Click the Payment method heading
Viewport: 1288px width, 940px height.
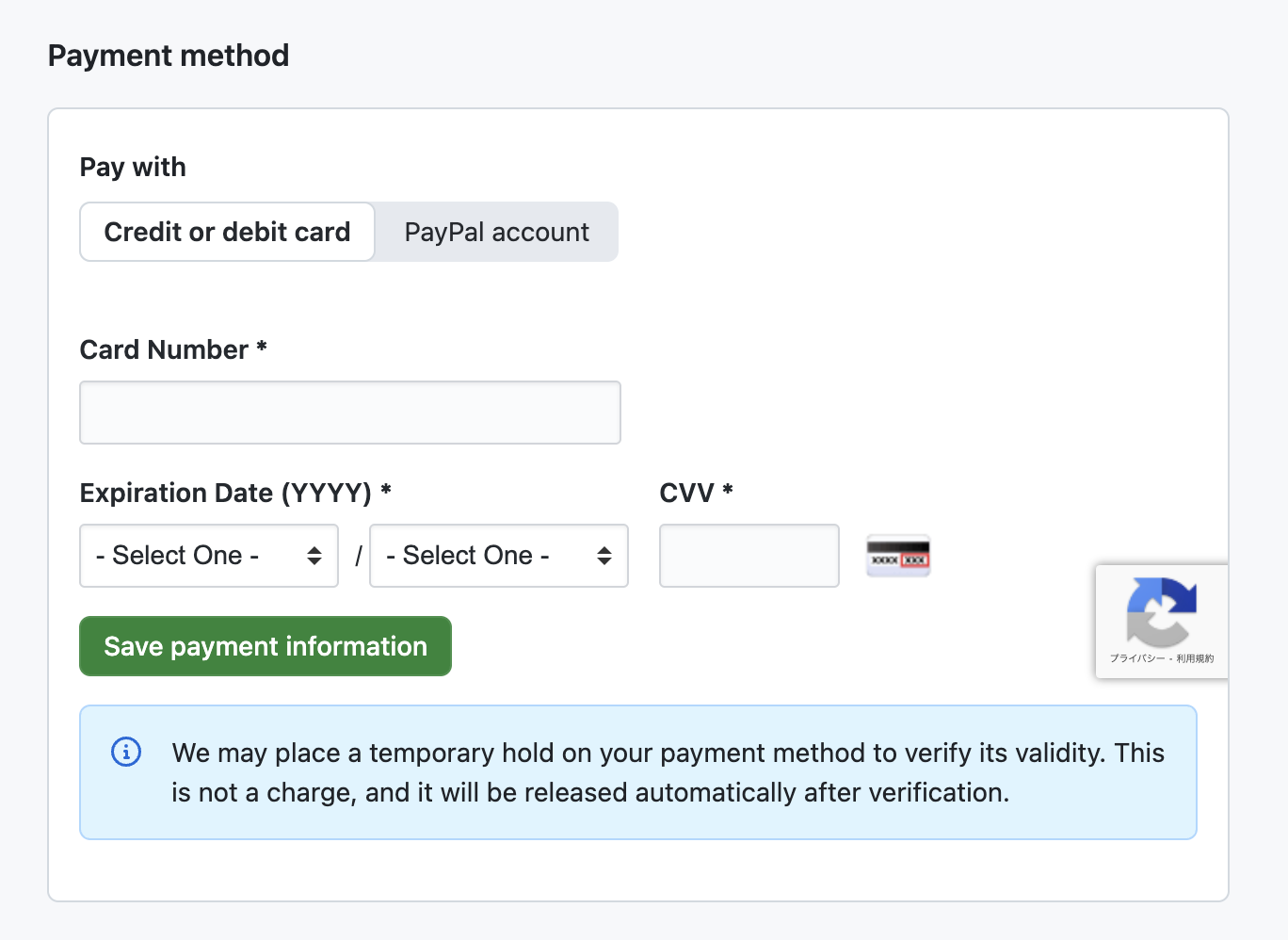pos(169,56)
